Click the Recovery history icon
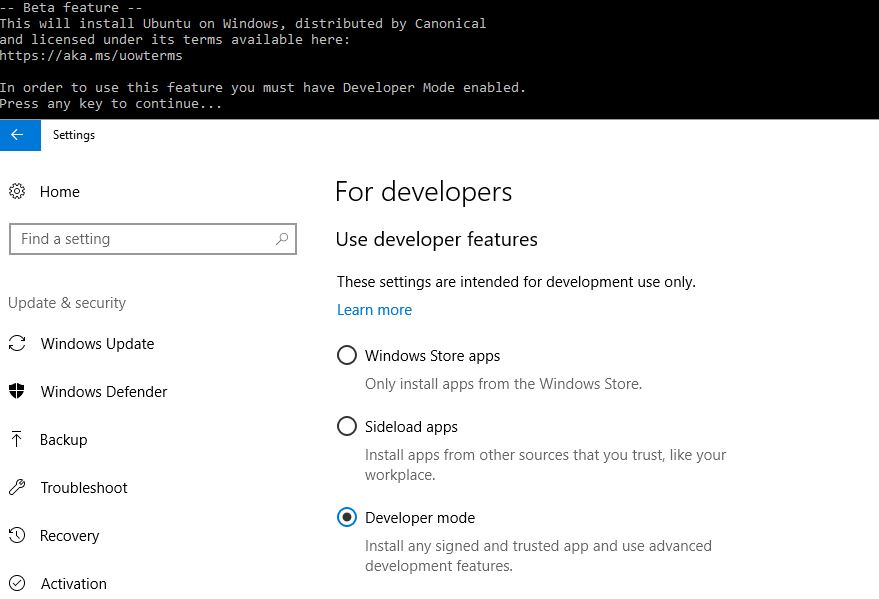The image size is (879, 599). tap(17, 536)
